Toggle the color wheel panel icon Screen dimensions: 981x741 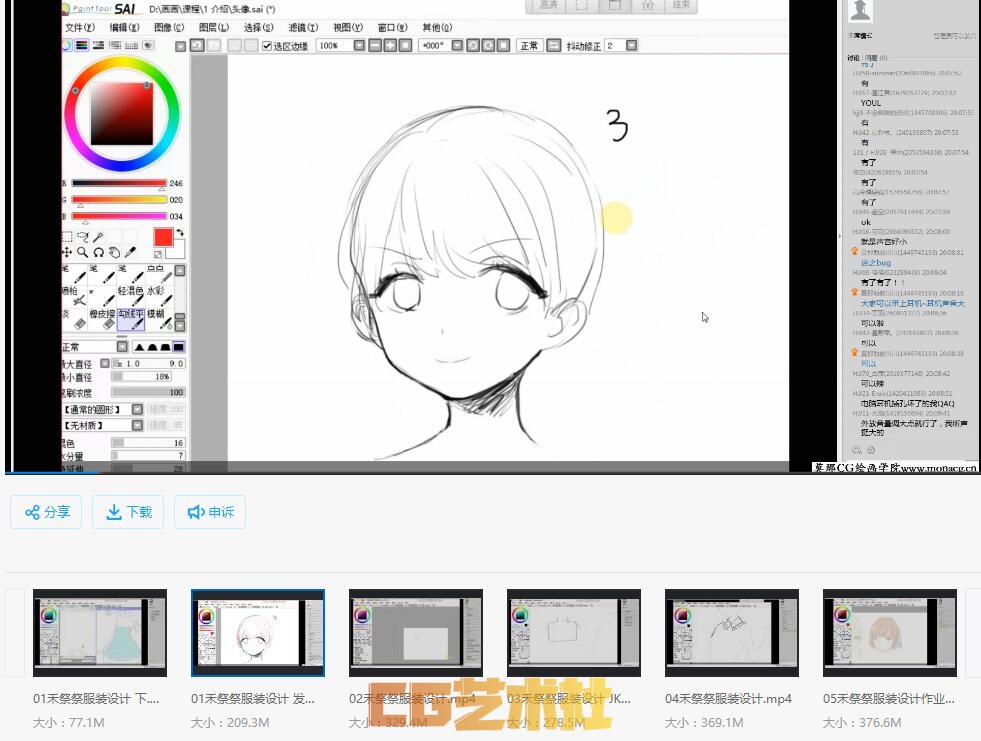pyautogui.click(x=66, y=46)
